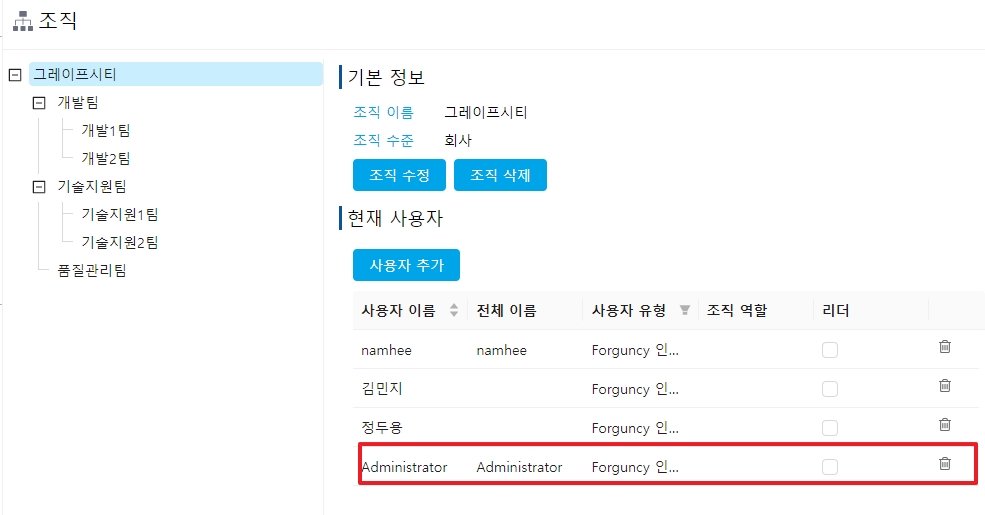
Task: Select 개발1팀 in the organization tree
Action: pyautogui.click(x=106, y=130)
